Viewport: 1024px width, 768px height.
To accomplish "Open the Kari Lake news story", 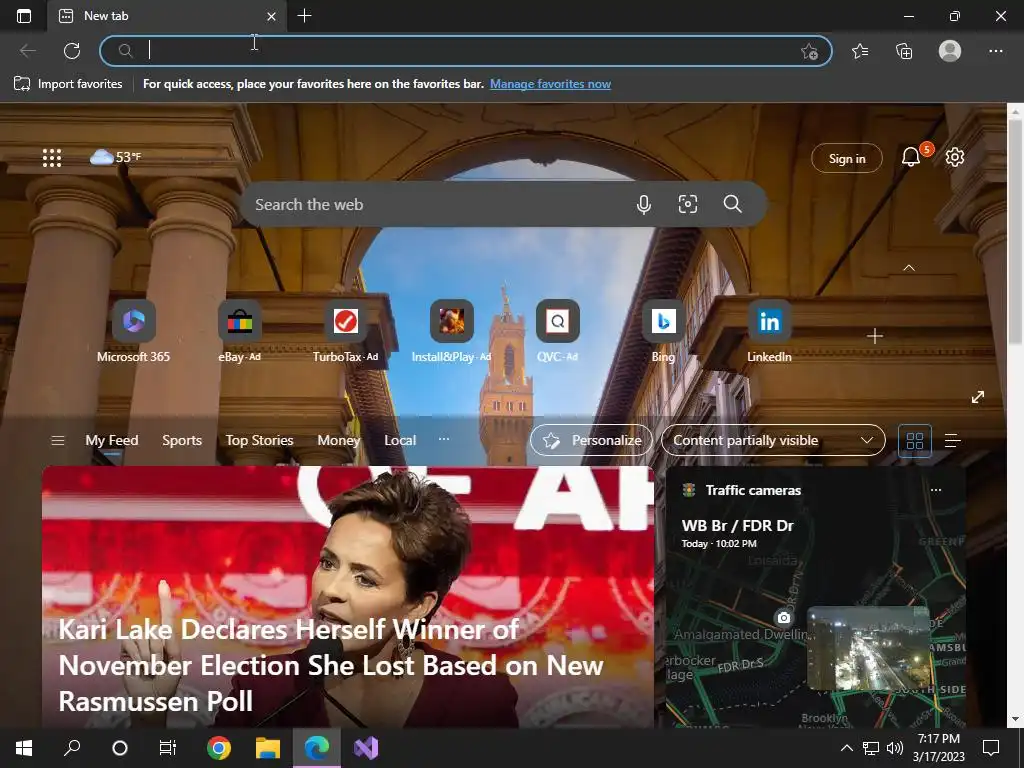I will [347, 597].
